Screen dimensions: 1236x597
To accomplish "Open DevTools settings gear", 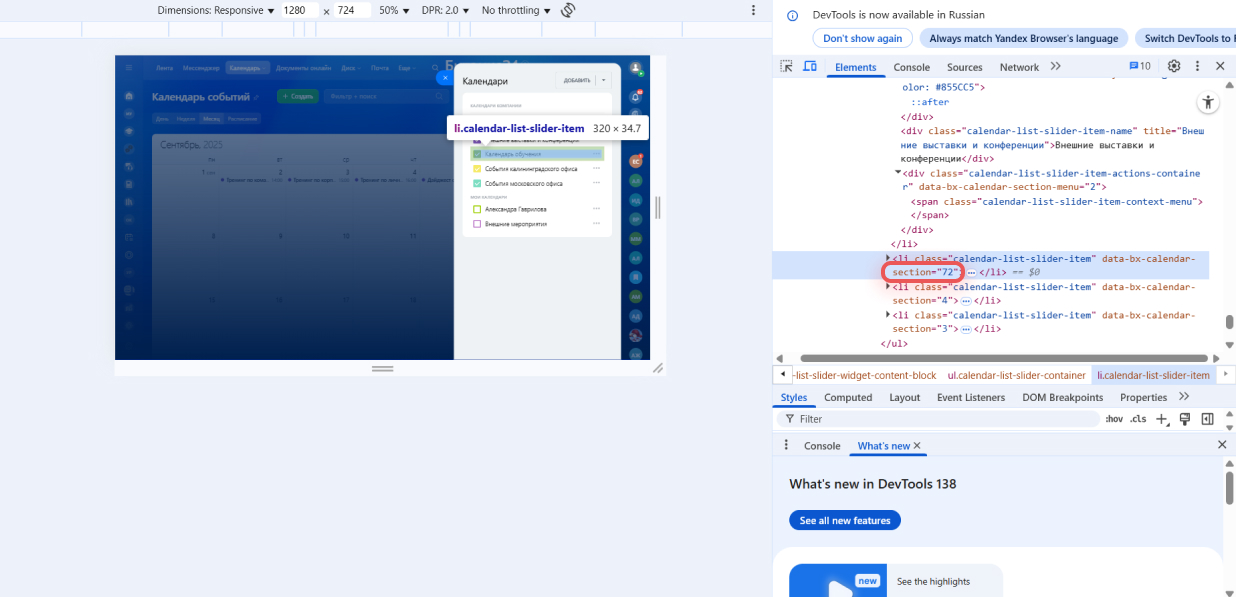I will coord(1174,66).
